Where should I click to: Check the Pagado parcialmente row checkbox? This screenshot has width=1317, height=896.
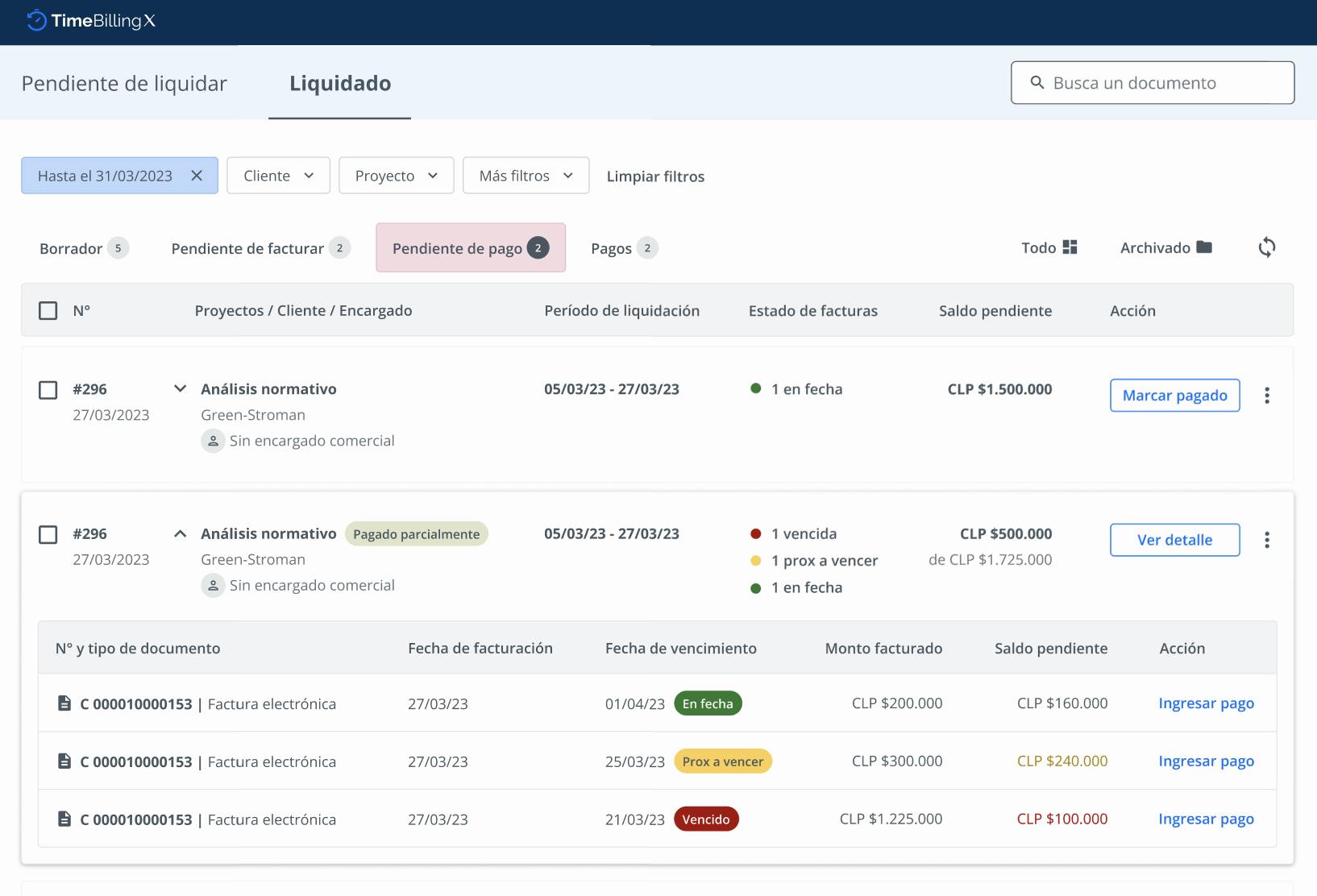[x=48, y=534]
